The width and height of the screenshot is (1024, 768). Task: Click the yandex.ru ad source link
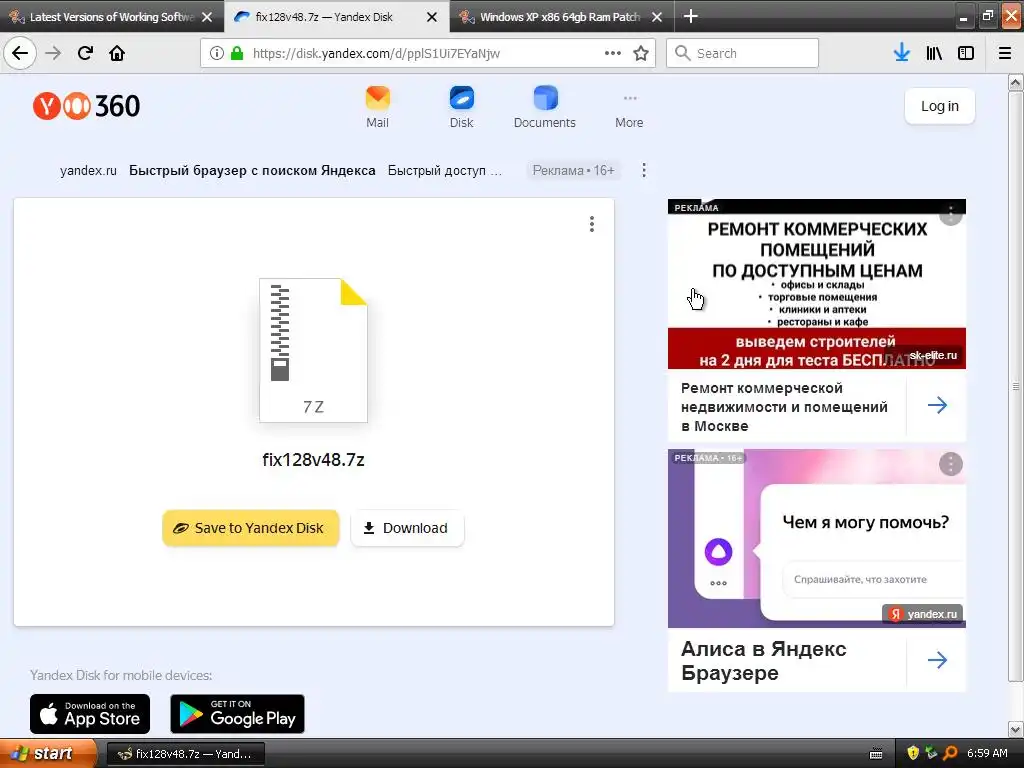(x=88, y=170)
